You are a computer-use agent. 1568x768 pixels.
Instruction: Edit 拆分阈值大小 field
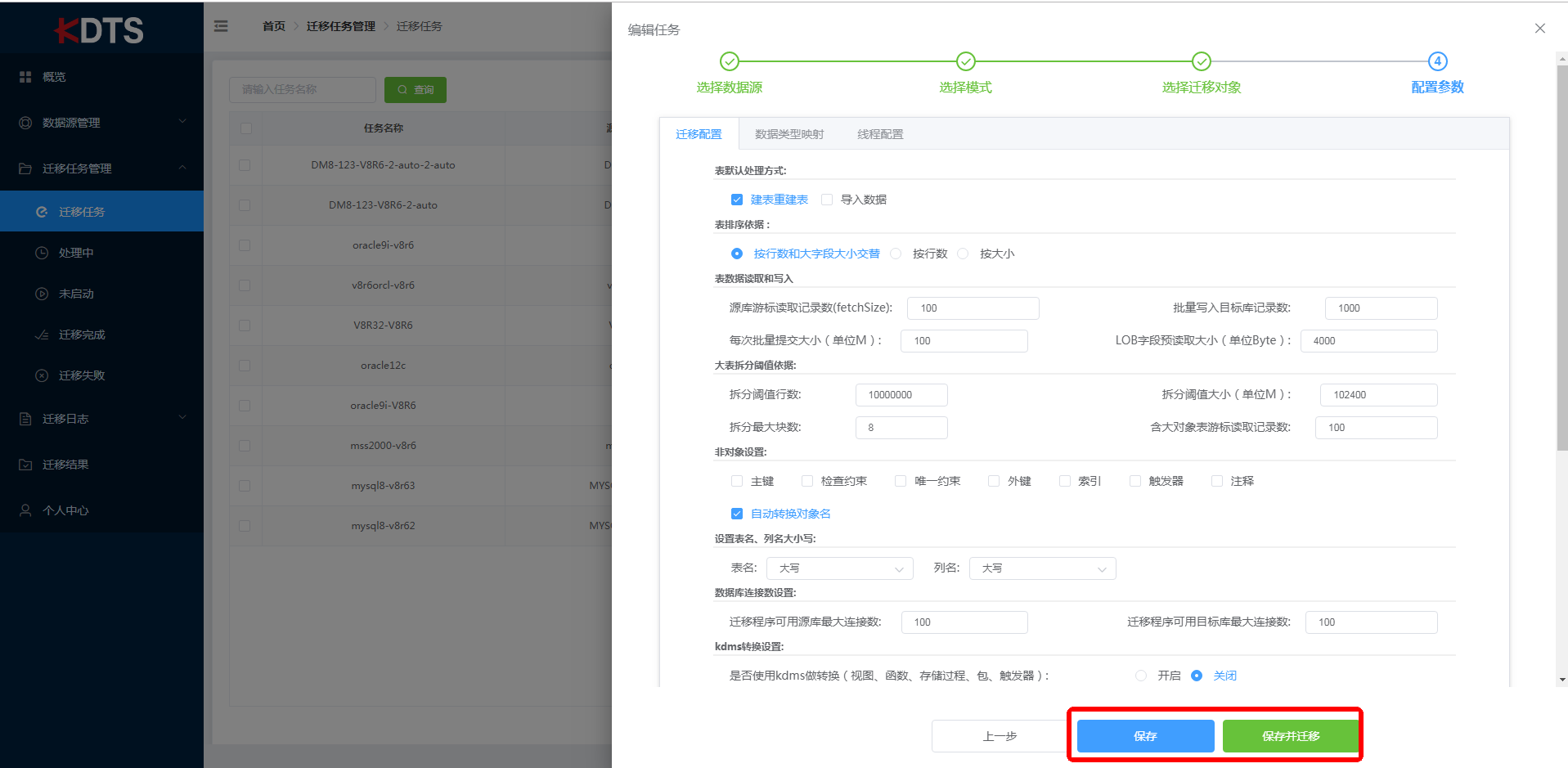(x=1379, y=395)
